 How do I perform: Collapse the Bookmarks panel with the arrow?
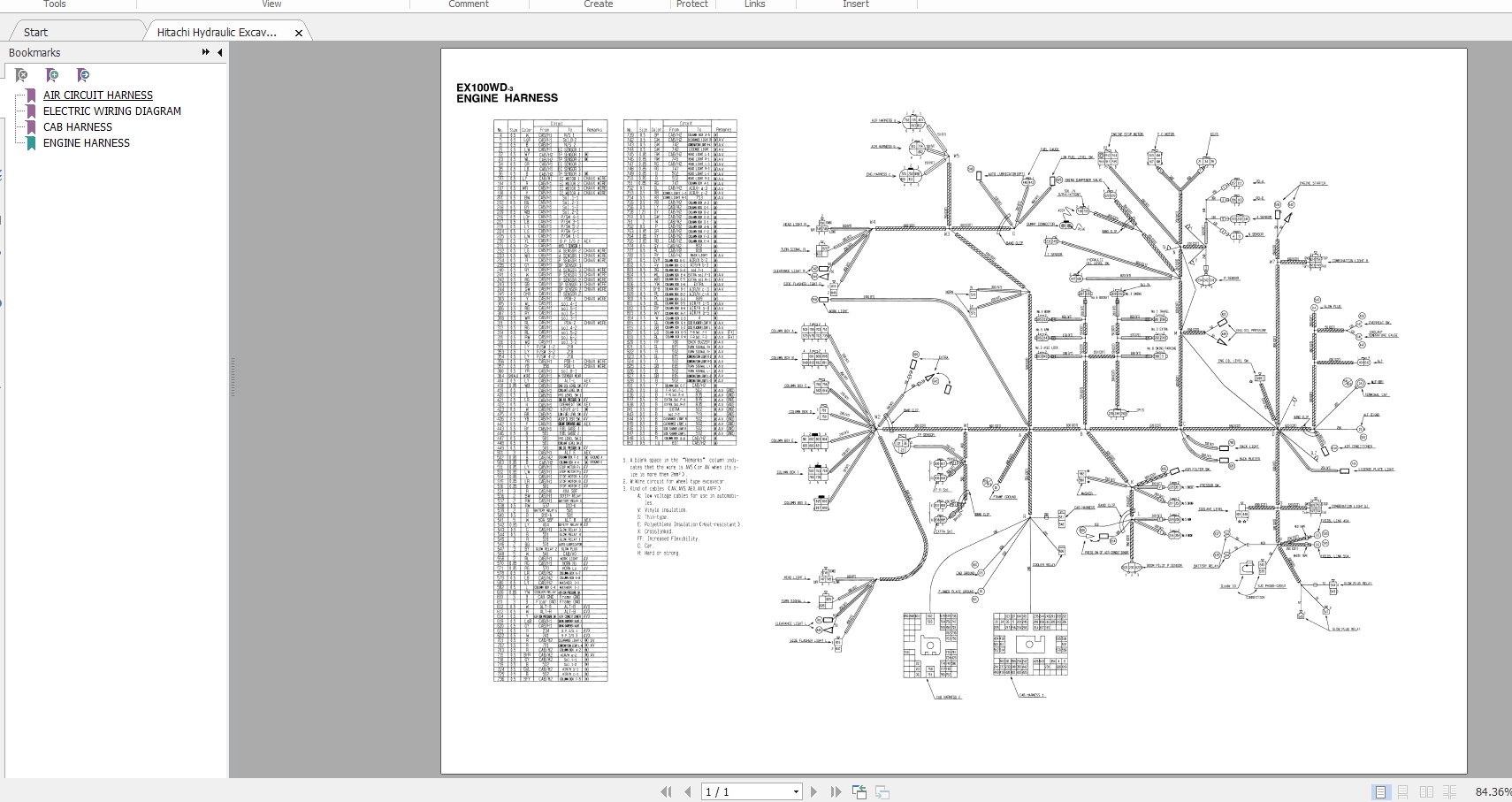coord(219,52)
